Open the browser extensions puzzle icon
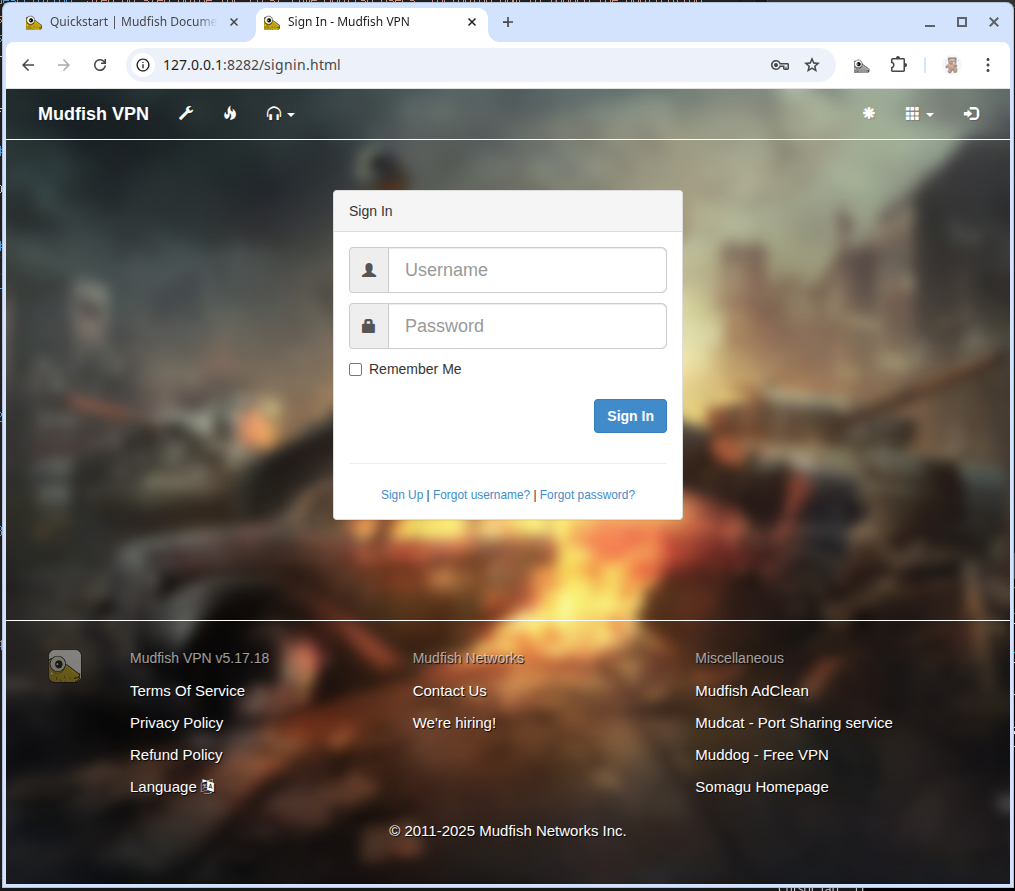 pos(898,65)
